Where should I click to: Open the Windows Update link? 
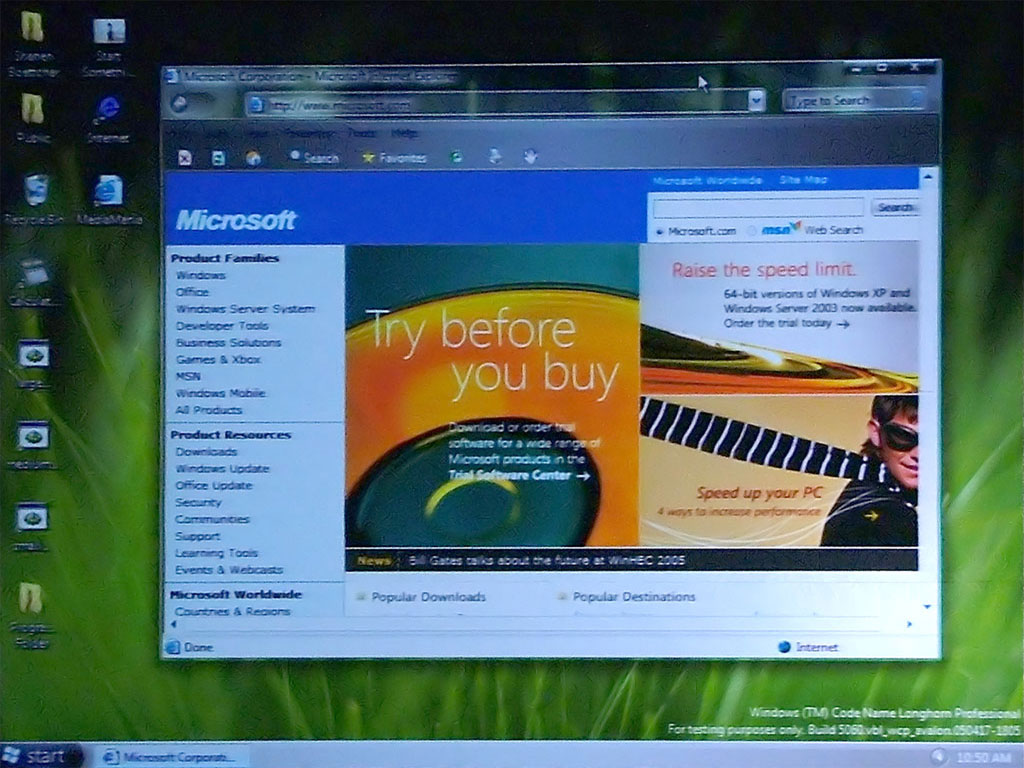coord(222,469)
